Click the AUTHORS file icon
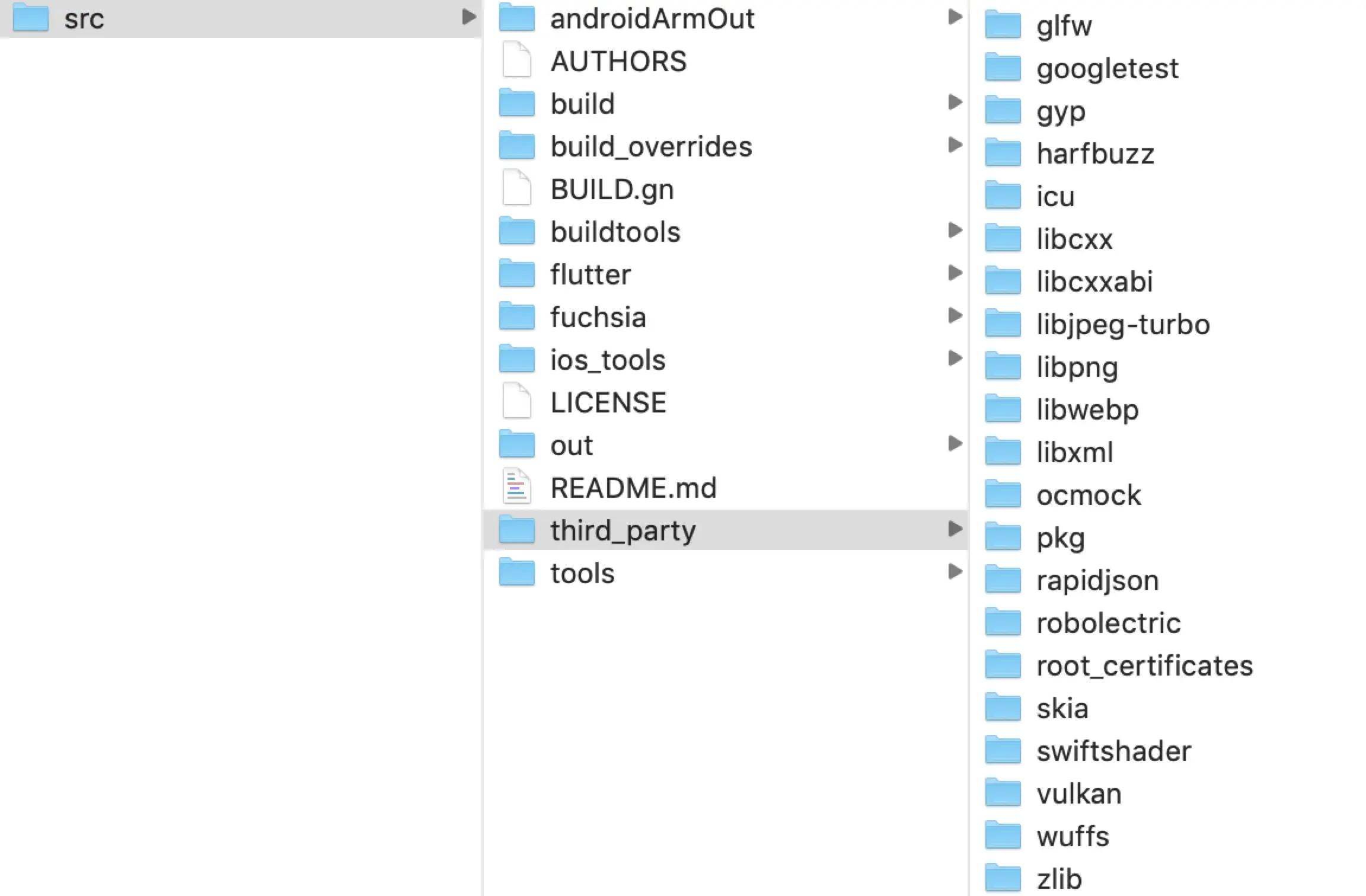1366x896 pixels. (x=516, y=60)
